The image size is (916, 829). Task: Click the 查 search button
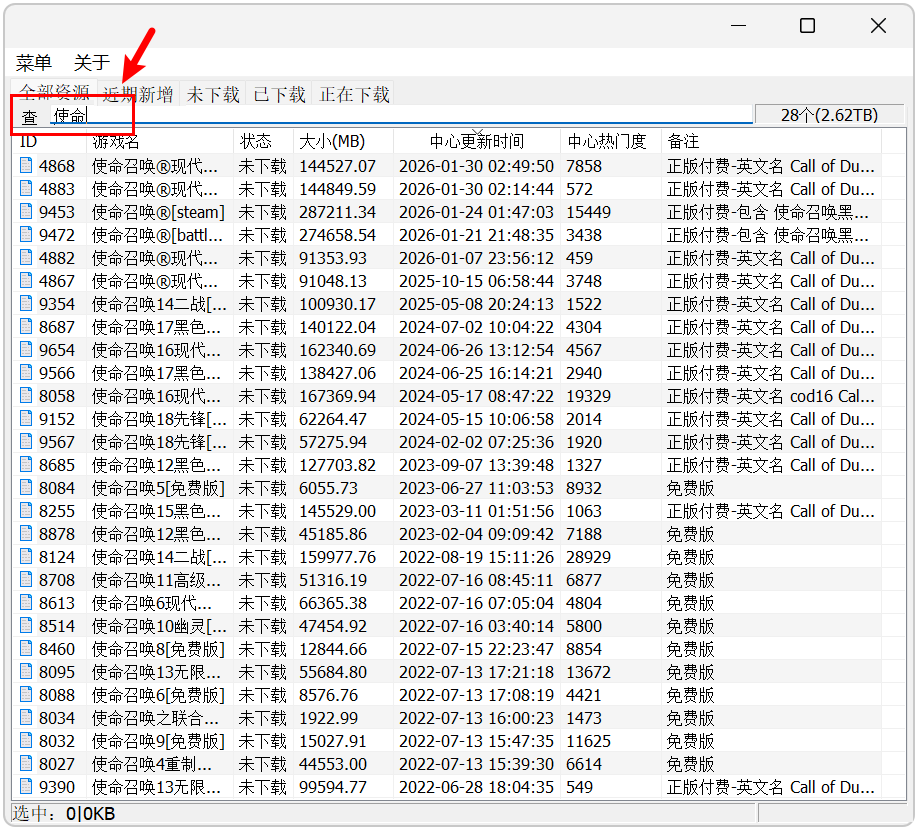29,117
